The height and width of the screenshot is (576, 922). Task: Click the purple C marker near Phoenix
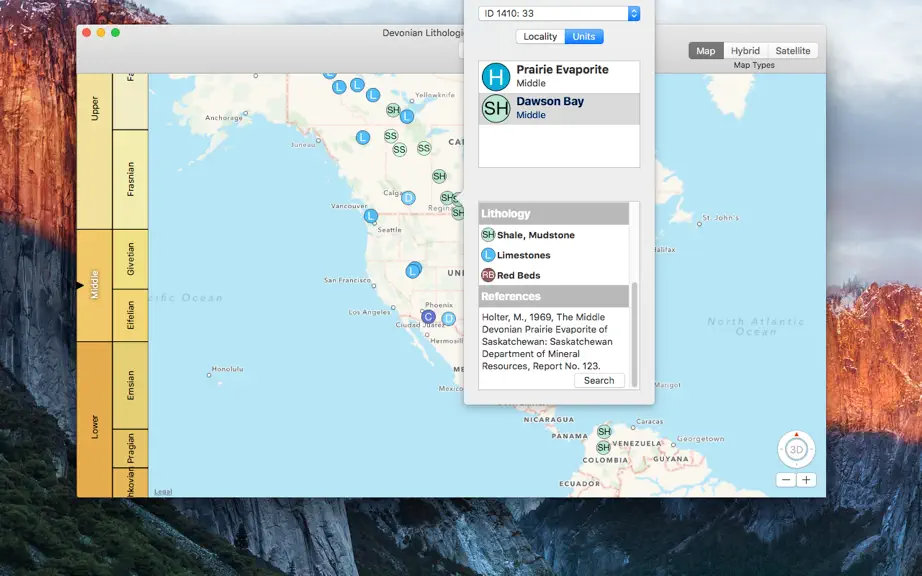428,317
